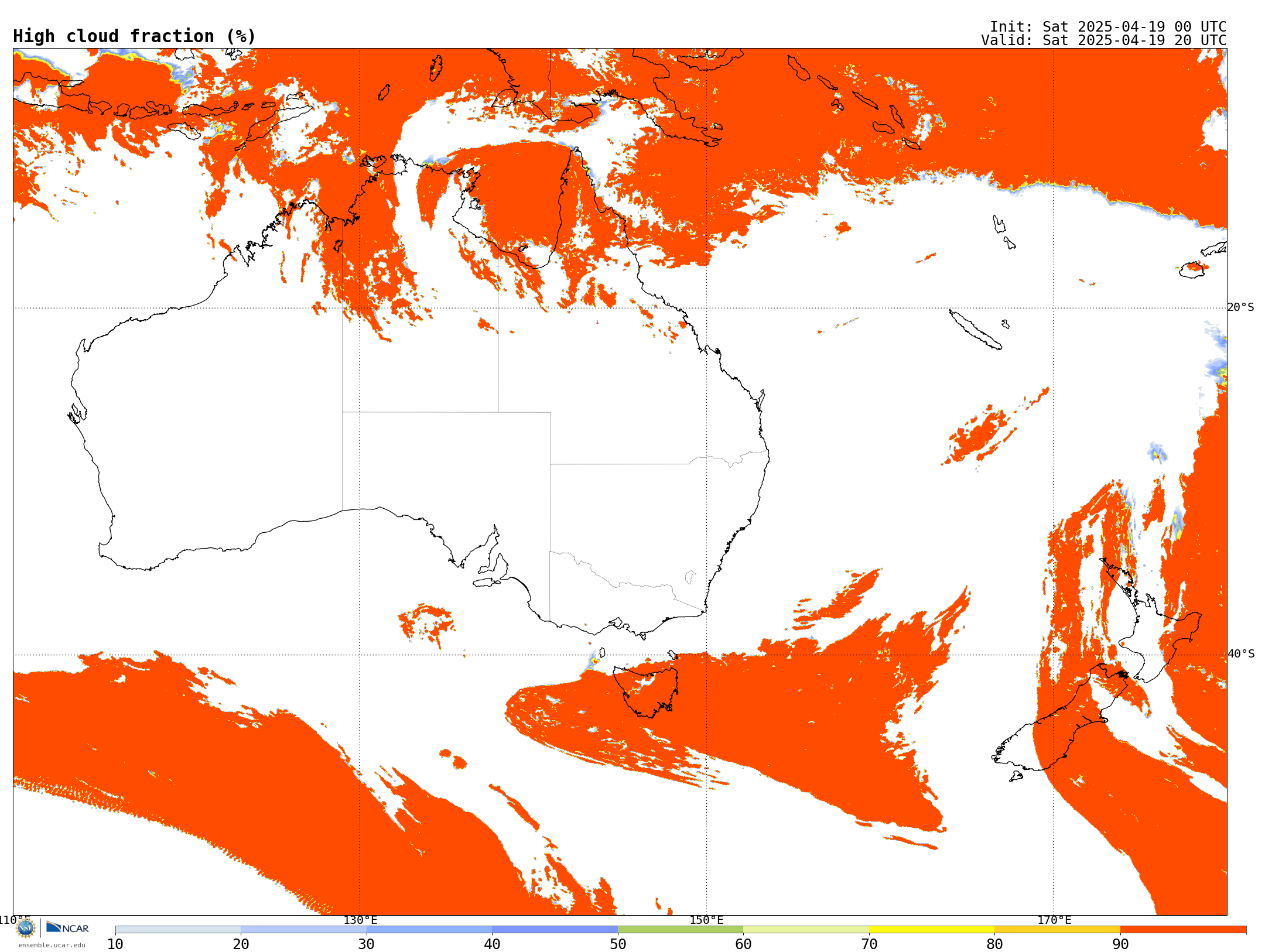Click New Caledonia island outline
The height and width of the screenshot is (952, 1265).
click(x=975, y=330)
